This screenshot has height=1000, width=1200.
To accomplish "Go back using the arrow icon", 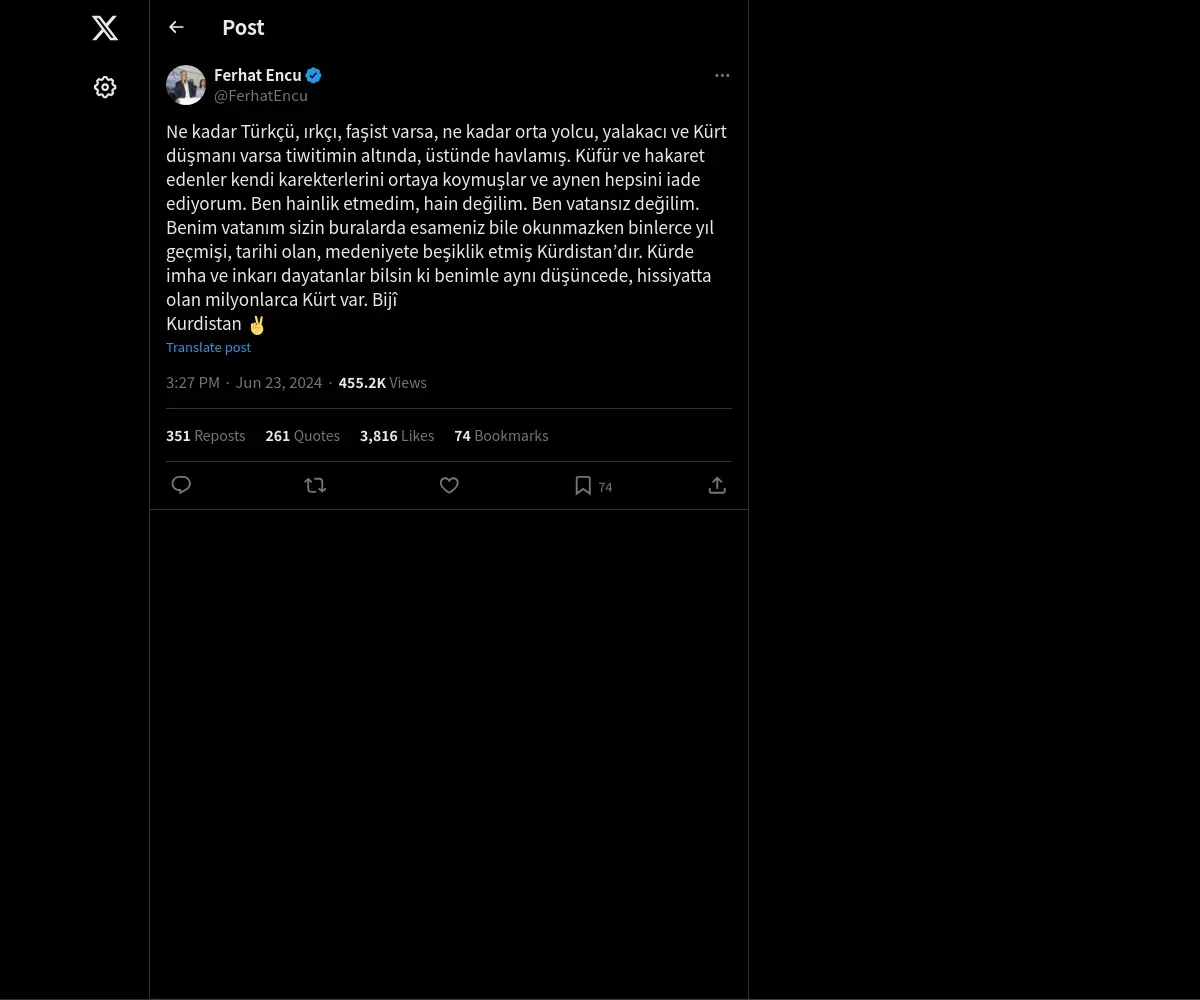I will tap(176, 27).
